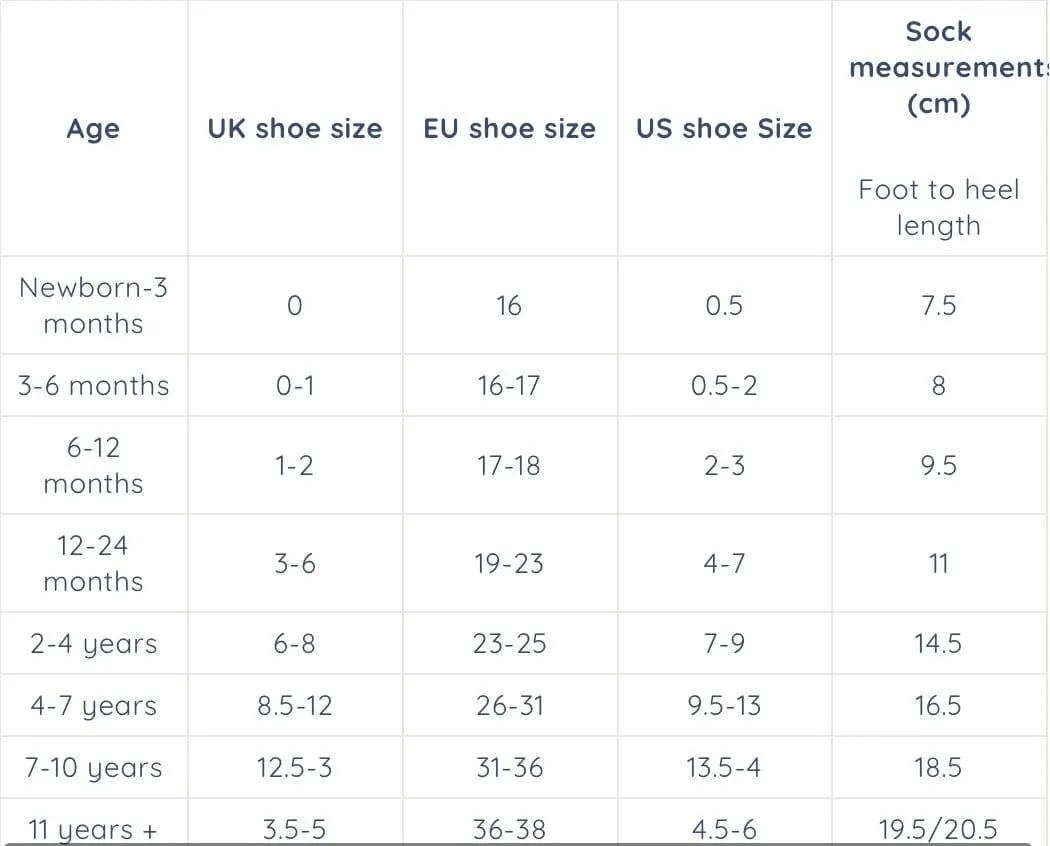Click the EU shoe size header
The width and height of the screenshot is (1050, 846).
click(x=510, y=129)
